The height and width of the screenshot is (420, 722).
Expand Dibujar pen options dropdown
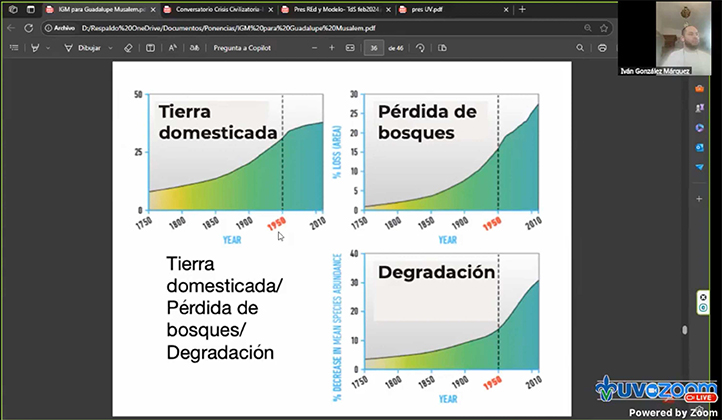click(111, 48)
